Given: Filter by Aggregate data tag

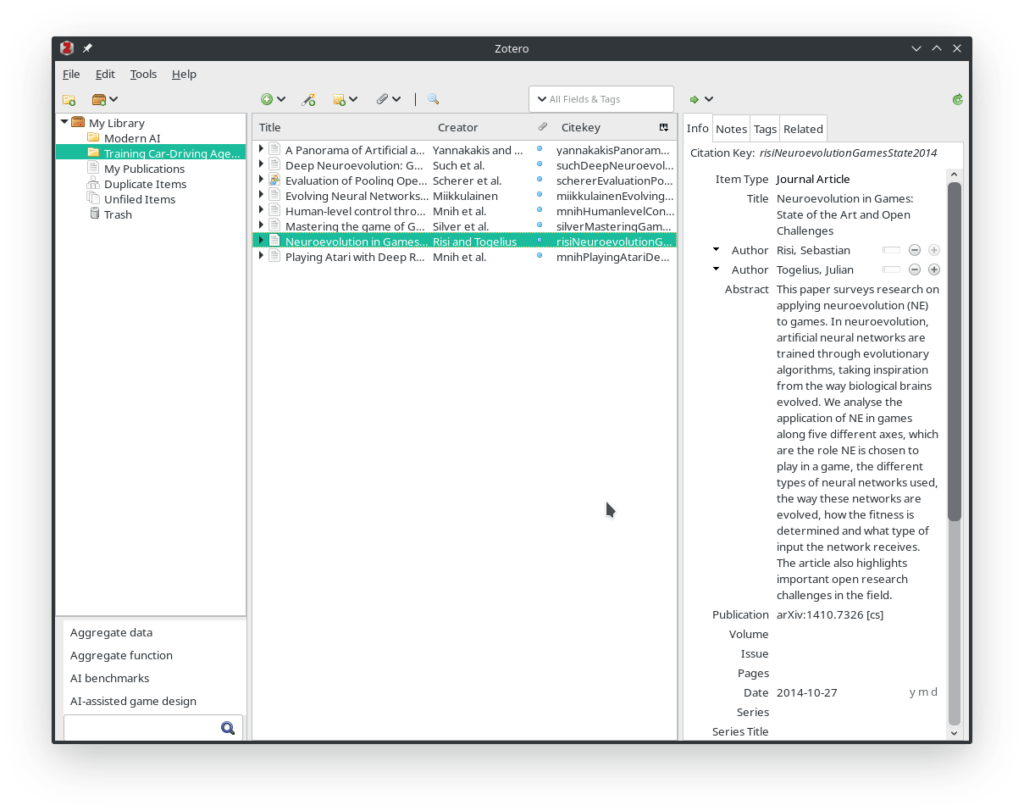Looking at the screenshot, I should (x=111, y=632).
